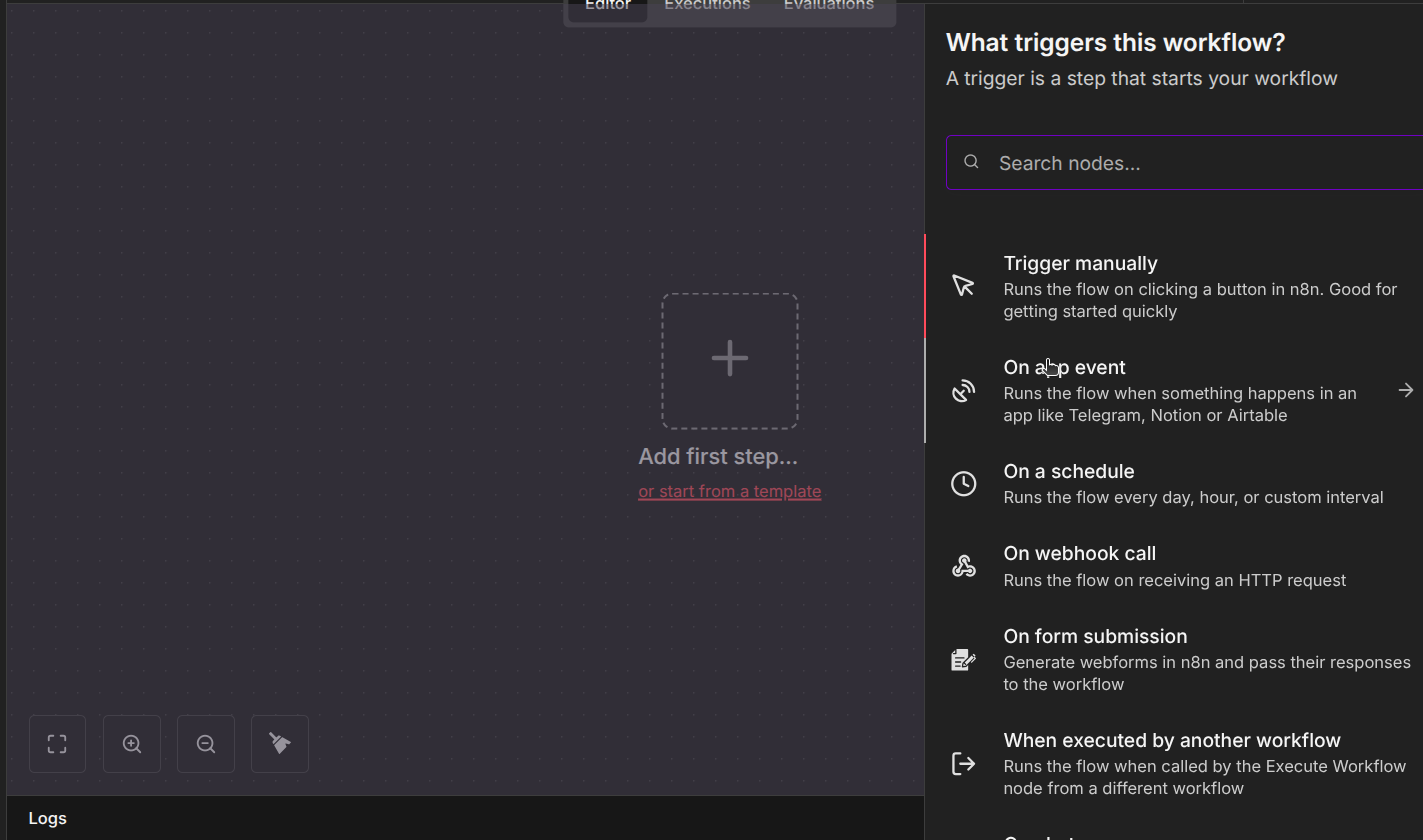Expand the Logs panel

pyautogui.click(x=48, y=818)
